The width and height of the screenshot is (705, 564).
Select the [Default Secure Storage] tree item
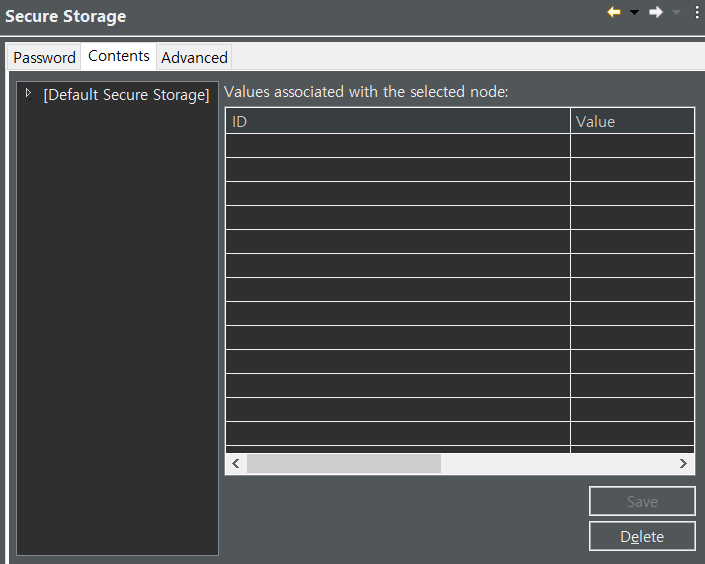(126, 95)
